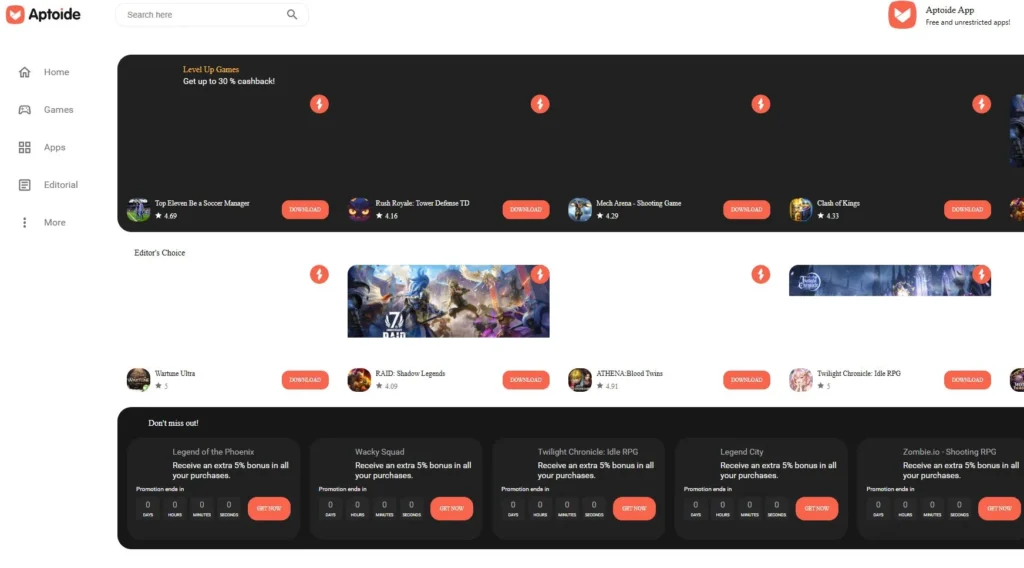1024x568 pixels.
Task: Click the lightning badge above Wartune Ultra
Action: [x=319, y=274]
